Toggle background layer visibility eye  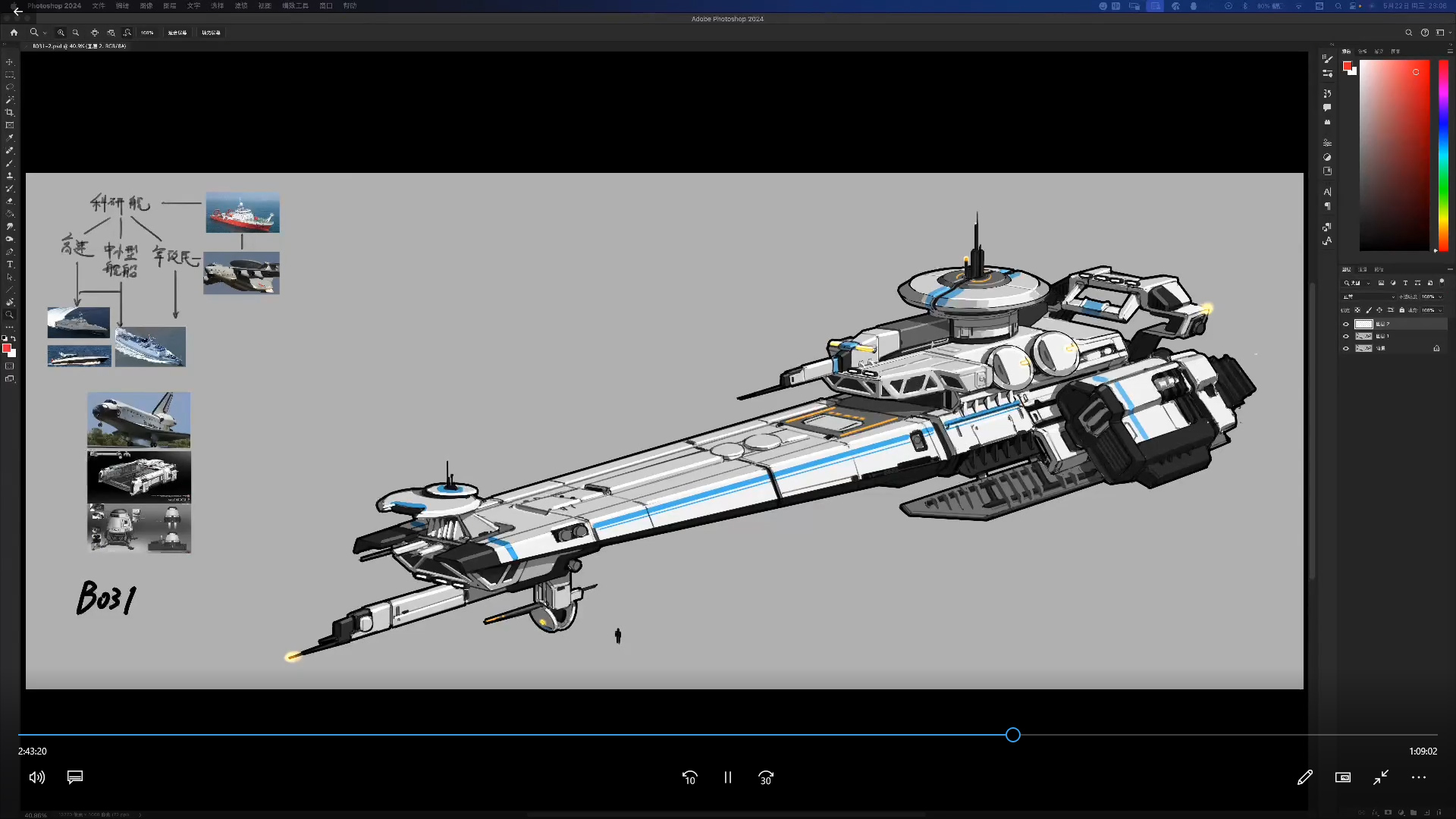1346,348
